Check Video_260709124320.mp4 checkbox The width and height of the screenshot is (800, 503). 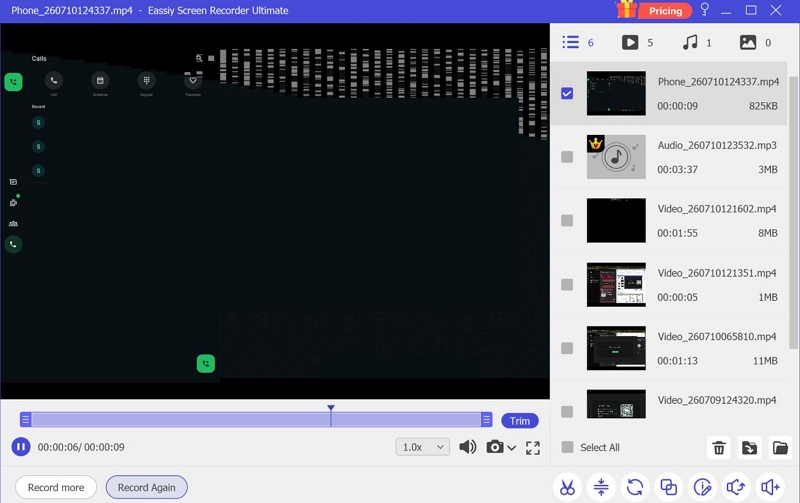567,411
